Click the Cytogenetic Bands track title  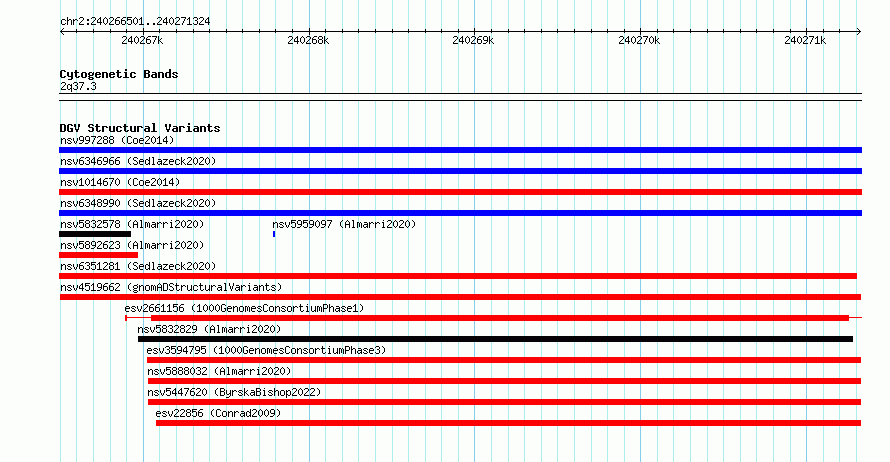tap(119, 74)
